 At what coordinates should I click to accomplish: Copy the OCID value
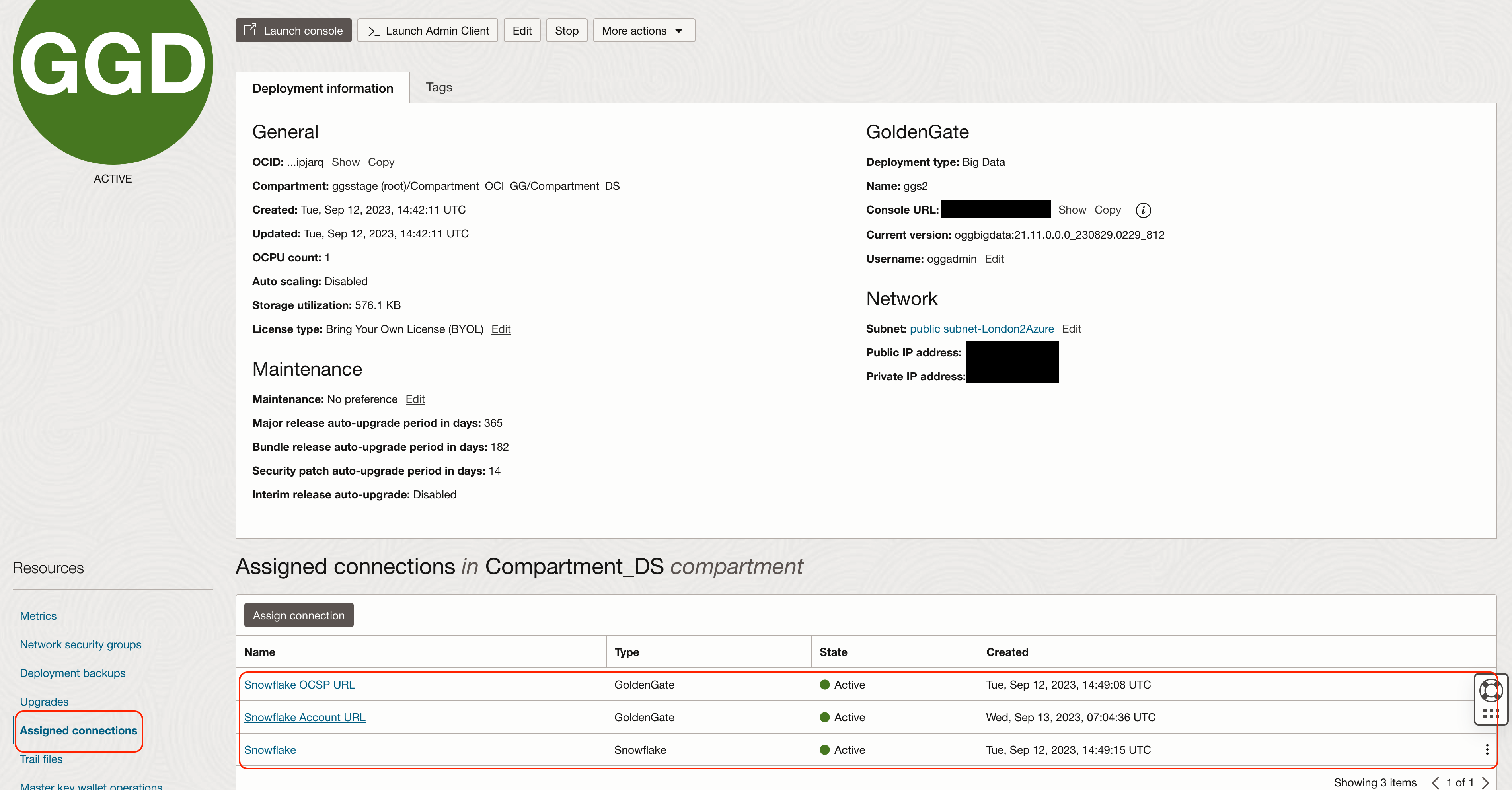pos(380,162)
